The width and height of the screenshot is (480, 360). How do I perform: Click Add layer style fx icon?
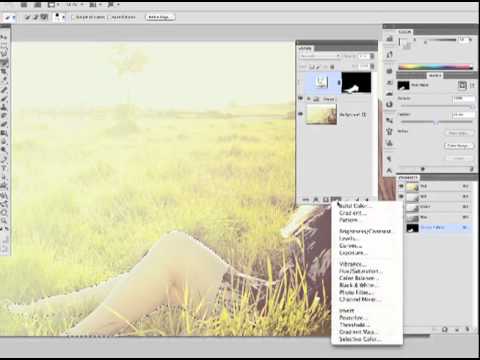(316, 200)
